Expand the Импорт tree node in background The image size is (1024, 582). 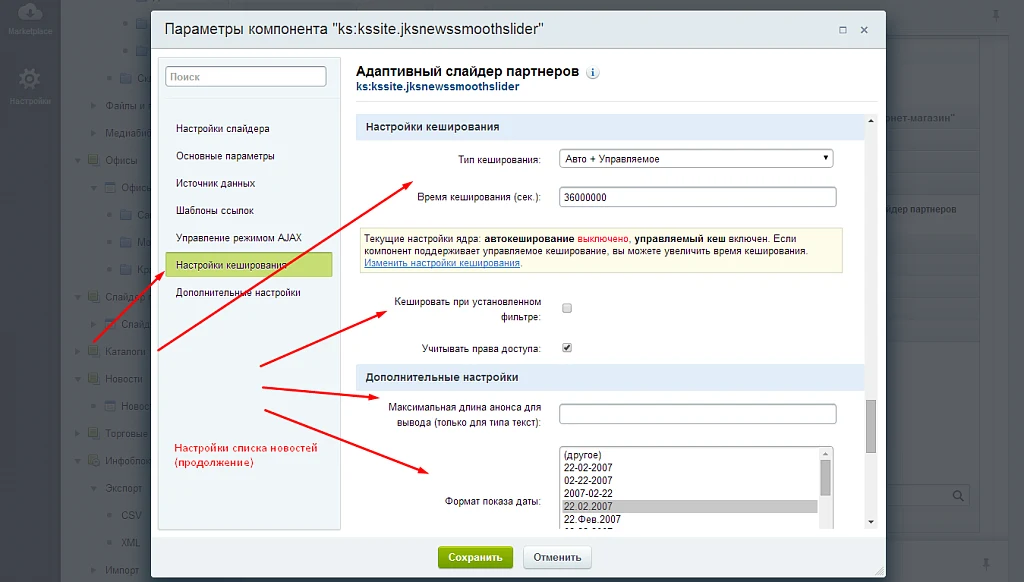click(x=93, y=570)
